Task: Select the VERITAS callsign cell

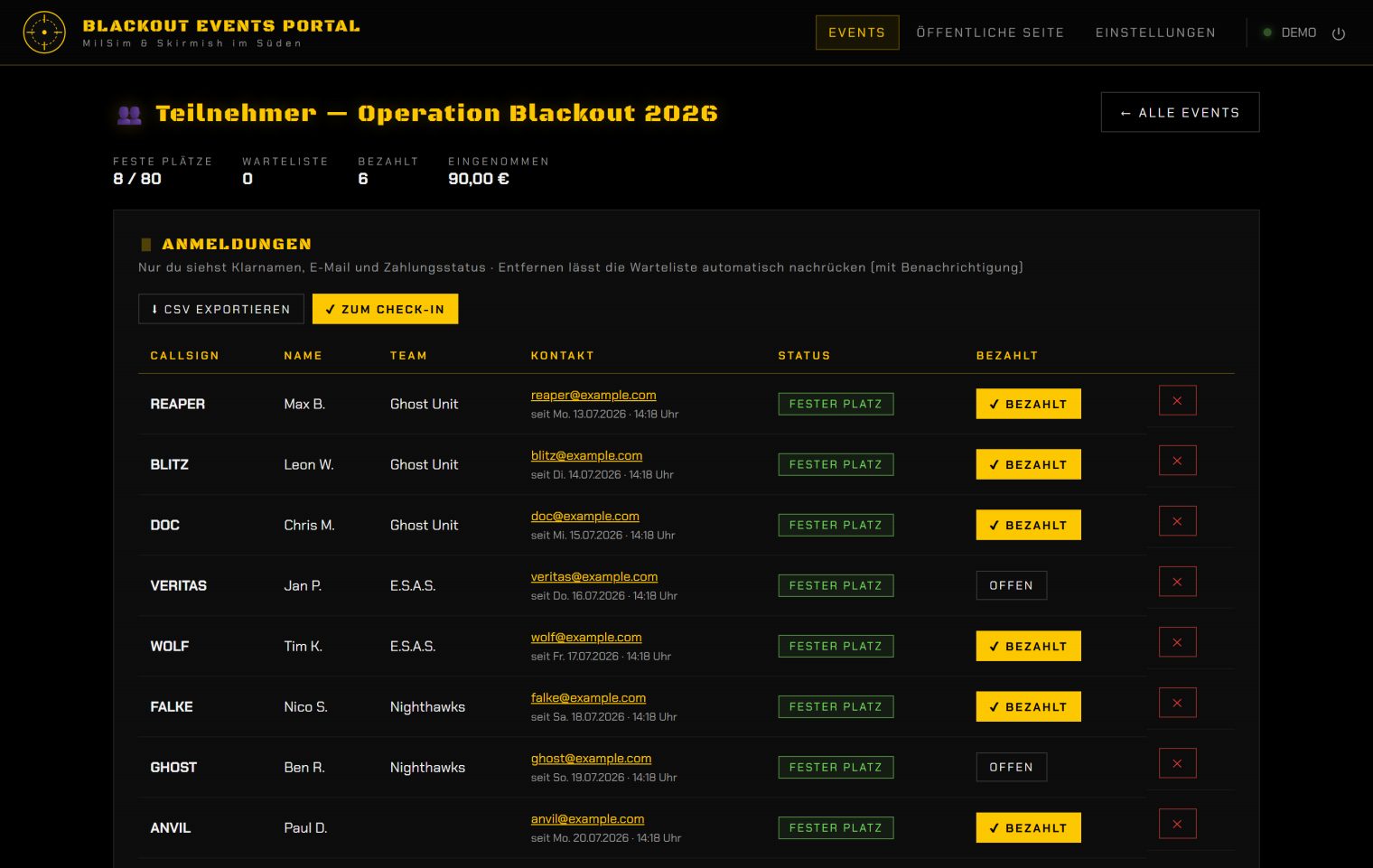Action: (x=178, y=585)
